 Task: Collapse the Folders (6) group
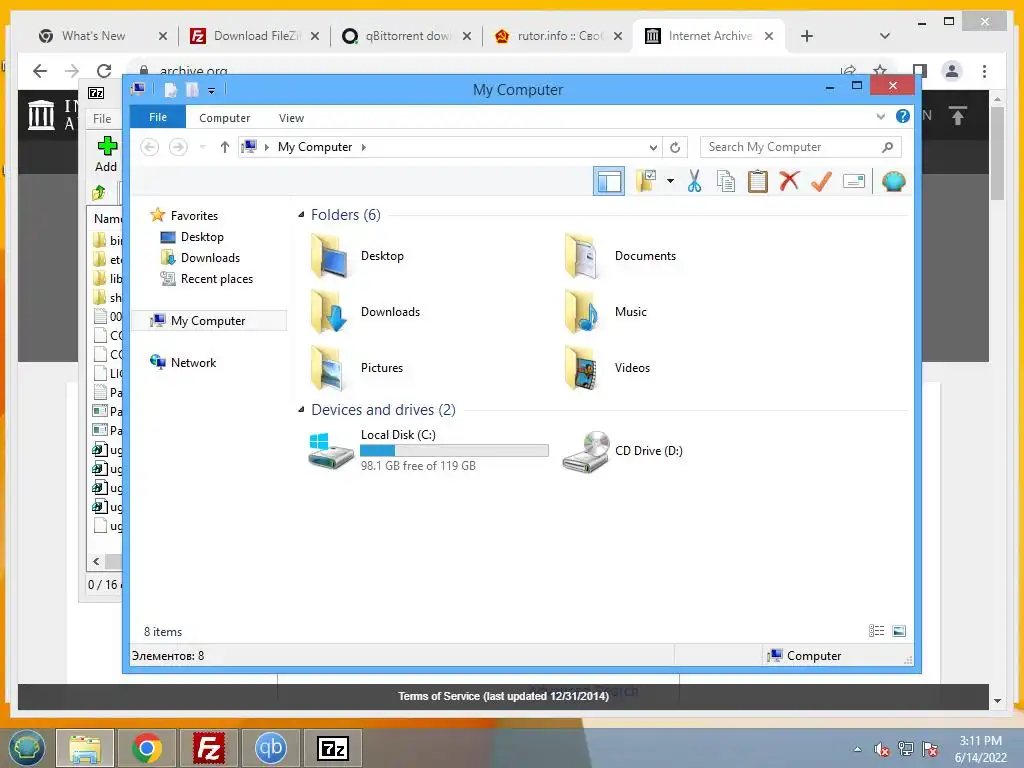(301, 215)
